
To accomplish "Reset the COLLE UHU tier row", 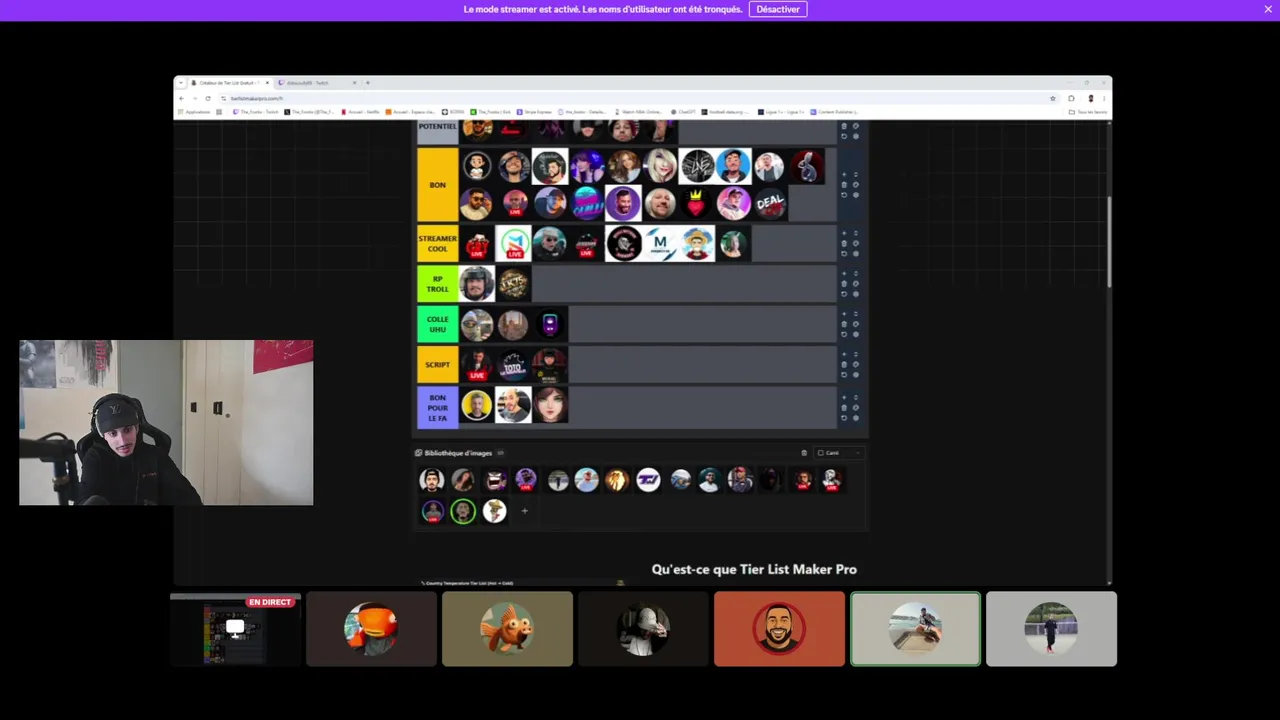I will (844, 334).
